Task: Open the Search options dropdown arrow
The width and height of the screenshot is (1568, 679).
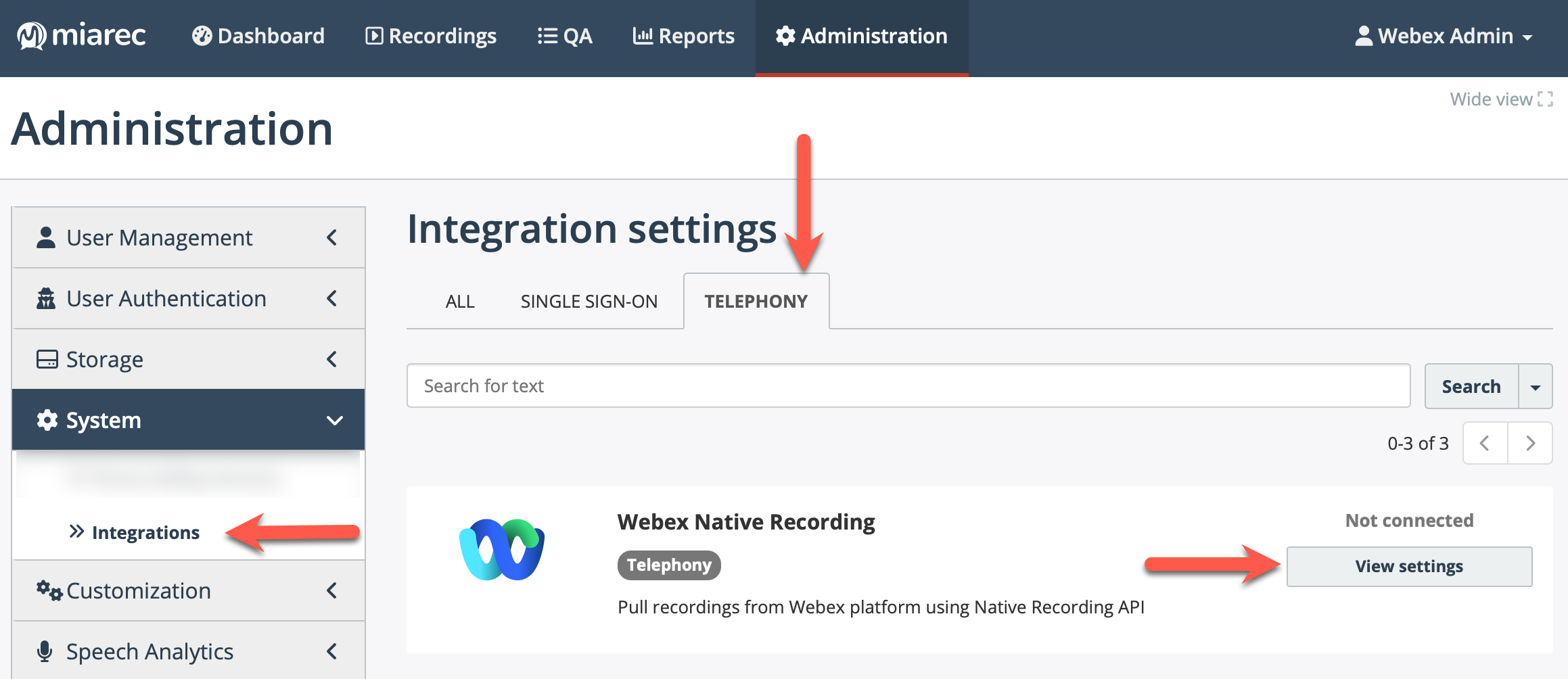Action: tap(1536, 386)
